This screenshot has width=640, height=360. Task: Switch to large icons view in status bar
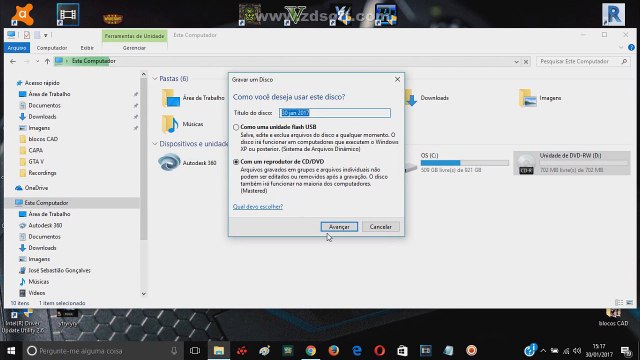629,303
